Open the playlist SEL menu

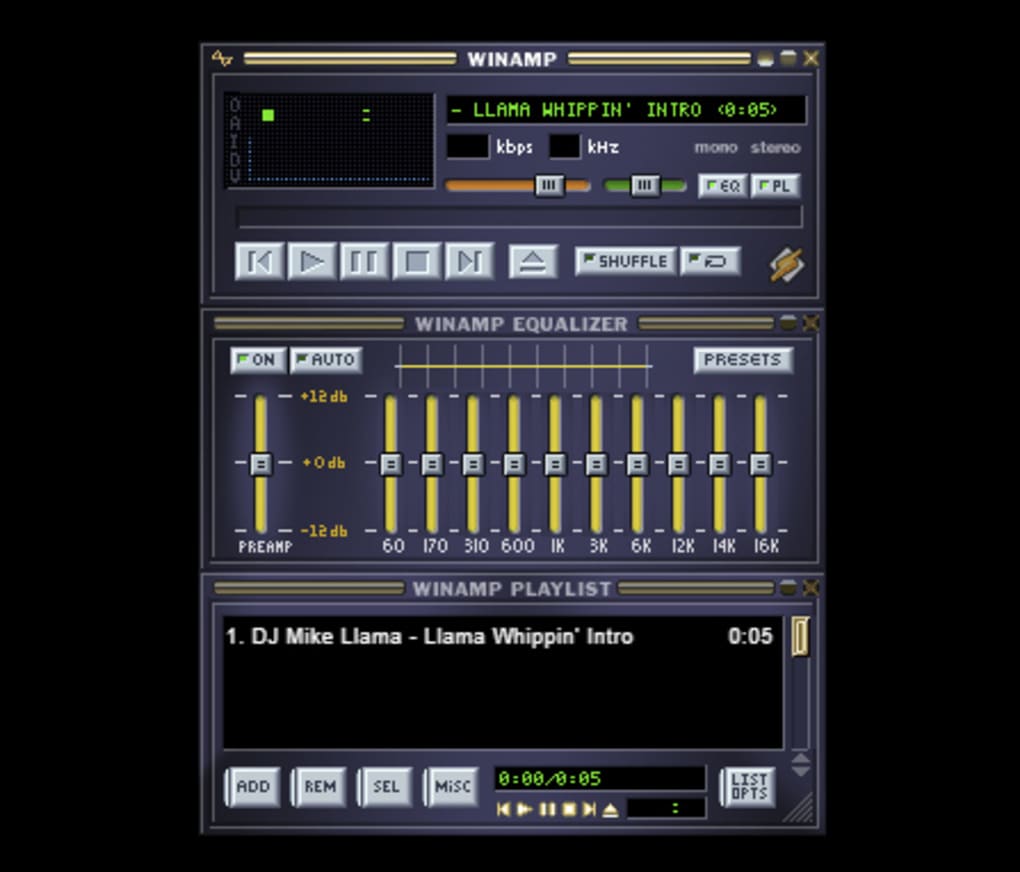pos(385,787)
